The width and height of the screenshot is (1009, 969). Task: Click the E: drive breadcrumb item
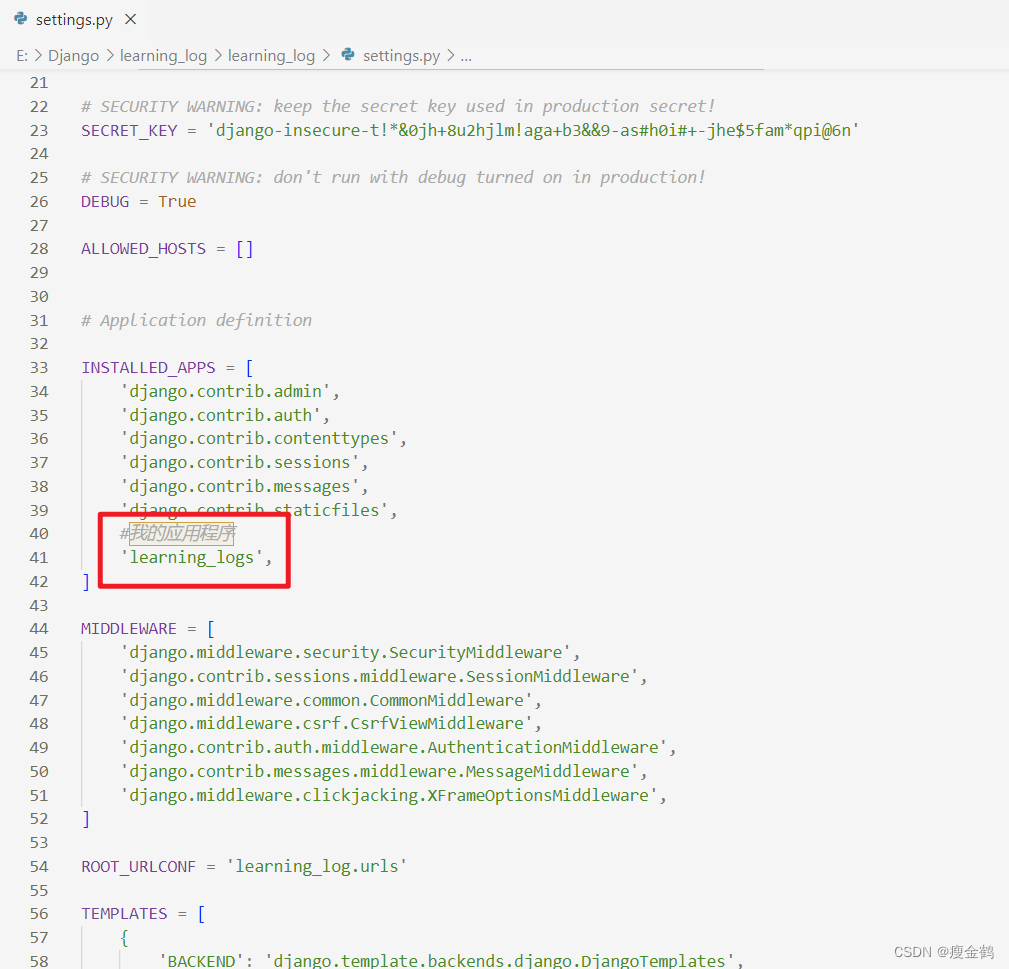(21, 55)
